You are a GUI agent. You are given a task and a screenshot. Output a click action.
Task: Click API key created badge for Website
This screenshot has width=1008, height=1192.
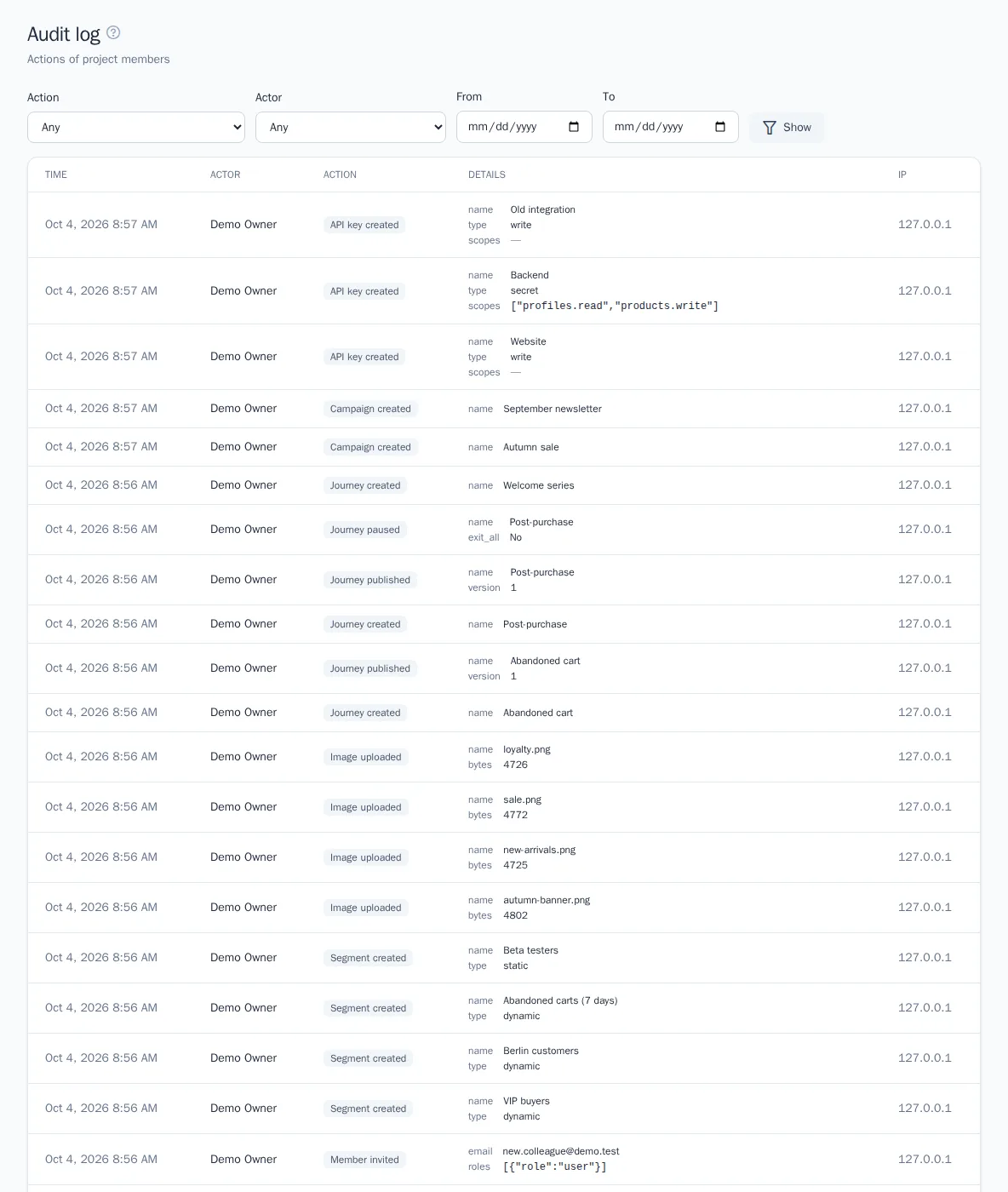pos(364,357)
